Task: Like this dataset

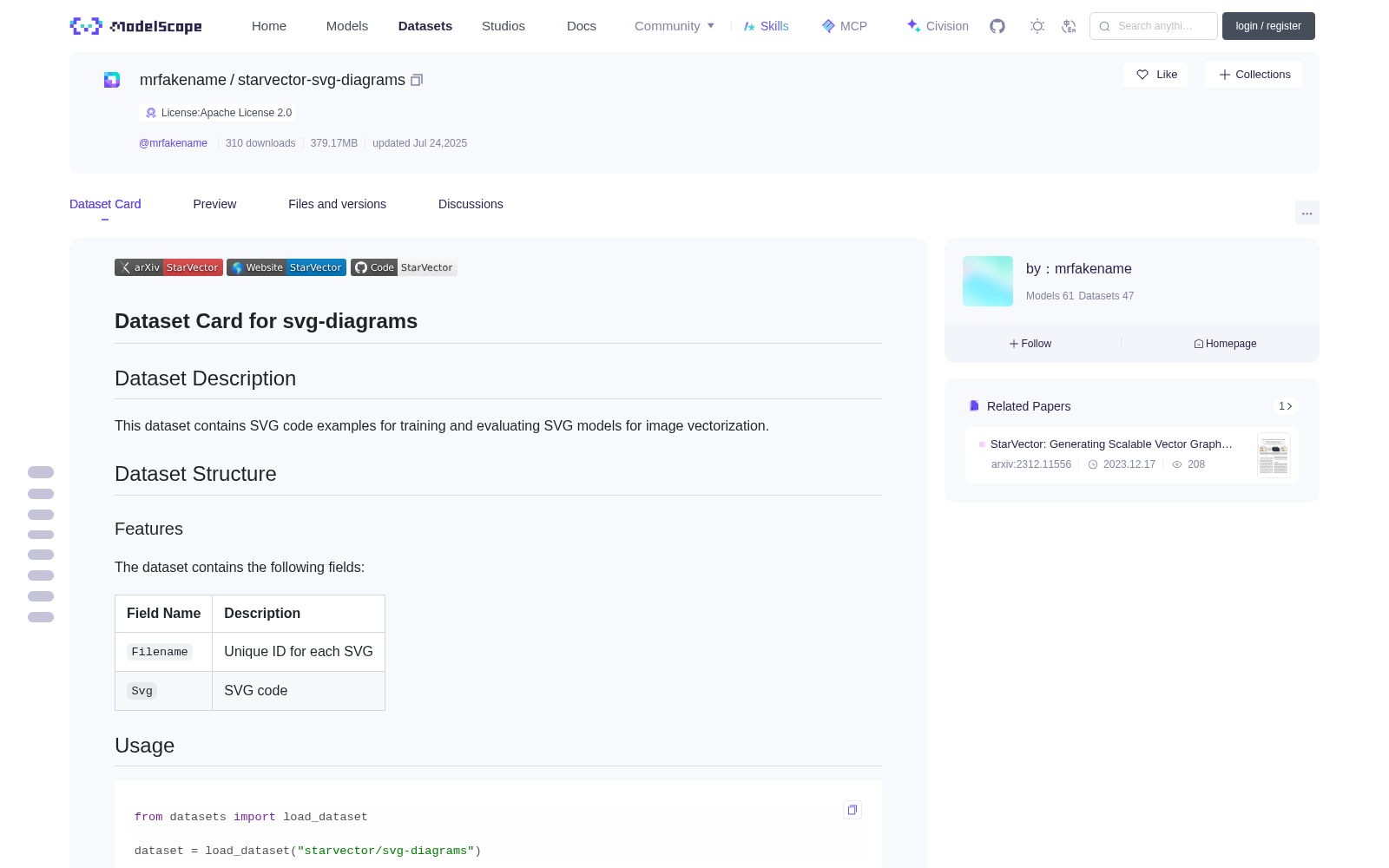Action: 1156,75
